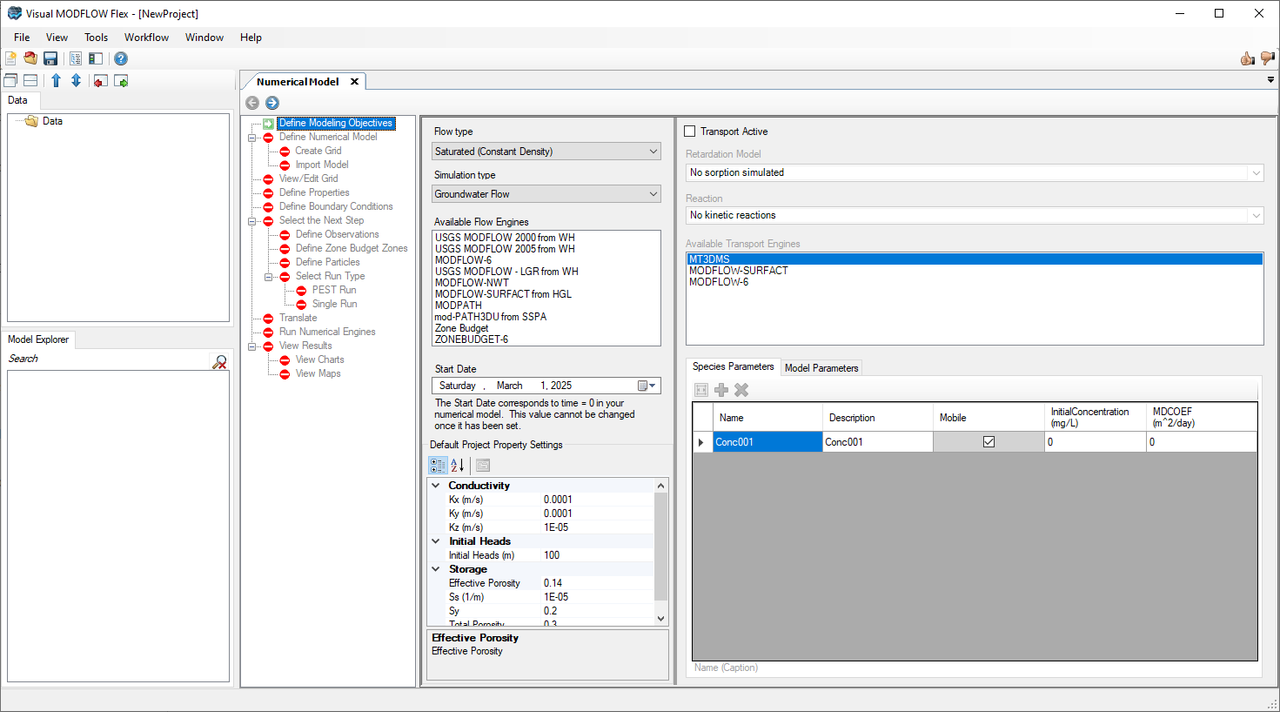Click the tile windows horizontally icon
Viewport: 1280px width, 712px height.
pyautogui.click(x=30, y=81)
